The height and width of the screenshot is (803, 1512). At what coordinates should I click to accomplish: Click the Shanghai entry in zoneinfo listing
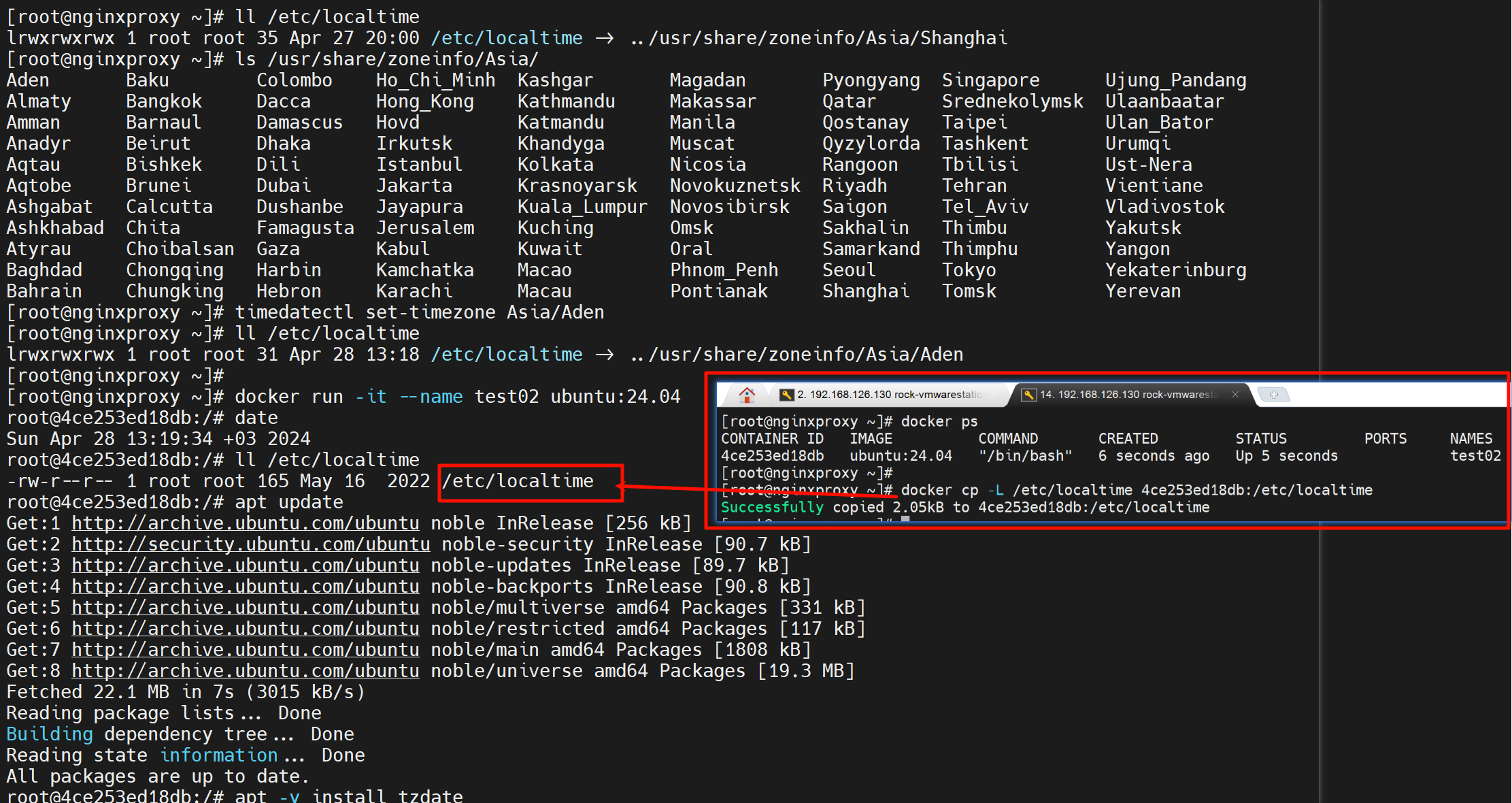point(865,291)
